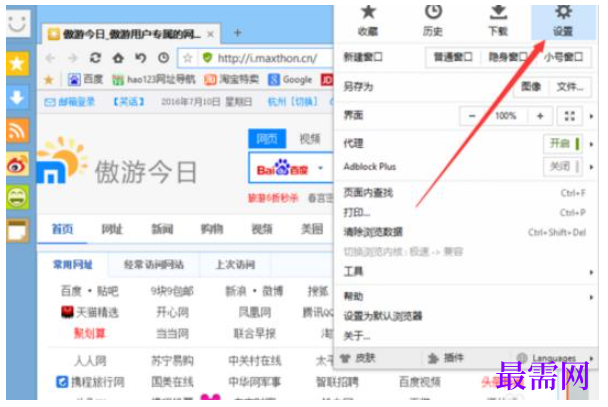Image resolution: width=608 pixels, height=407 pixels.
Task: Reload the page with refresh icon
Action: 95,58
